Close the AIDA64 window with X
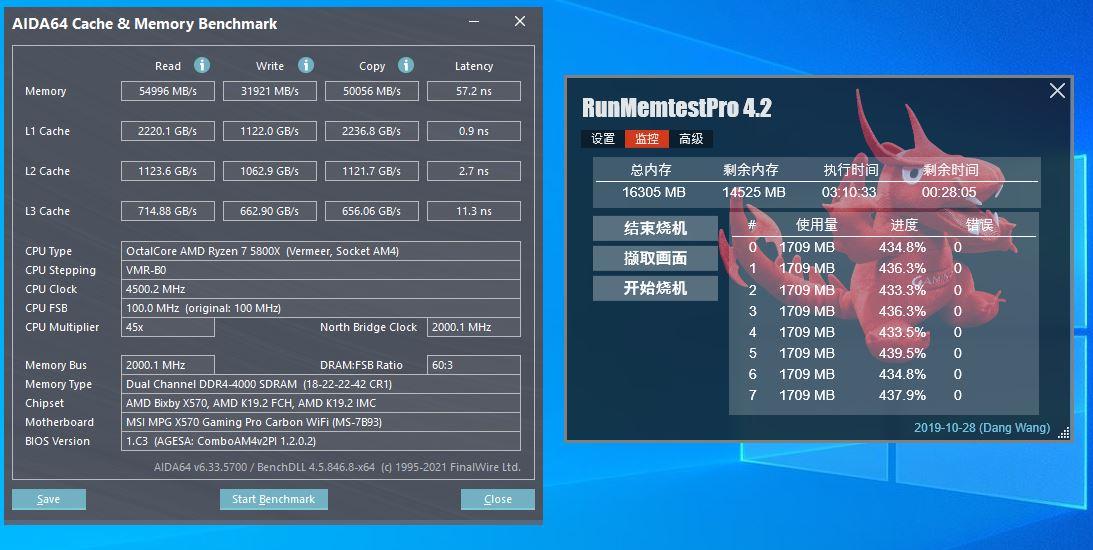The image size is (1093, 550). tap(520, 22)
